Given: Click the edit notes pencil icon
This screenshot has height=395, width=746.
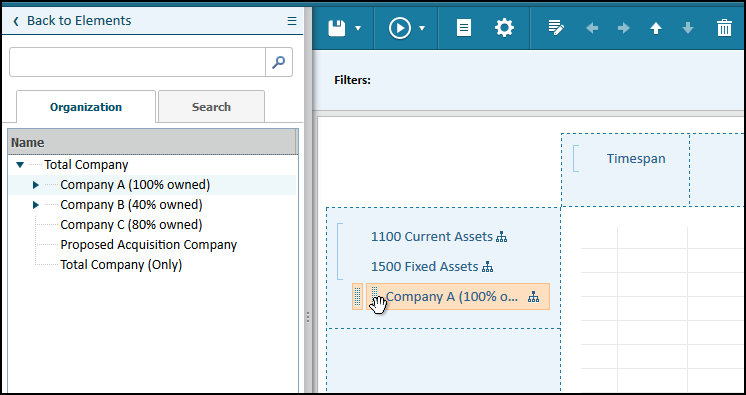Looking at the screenshot, I should 556,28.
